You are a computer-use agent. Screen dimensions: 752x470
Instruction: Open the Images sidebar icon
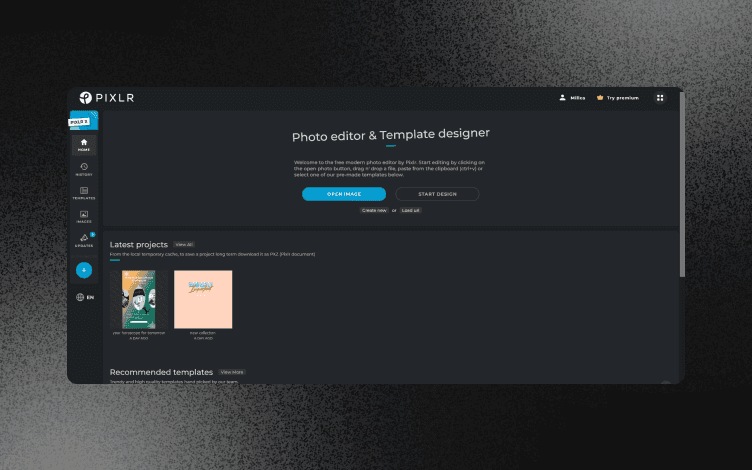pyautogui.click(x=84, y=217)
